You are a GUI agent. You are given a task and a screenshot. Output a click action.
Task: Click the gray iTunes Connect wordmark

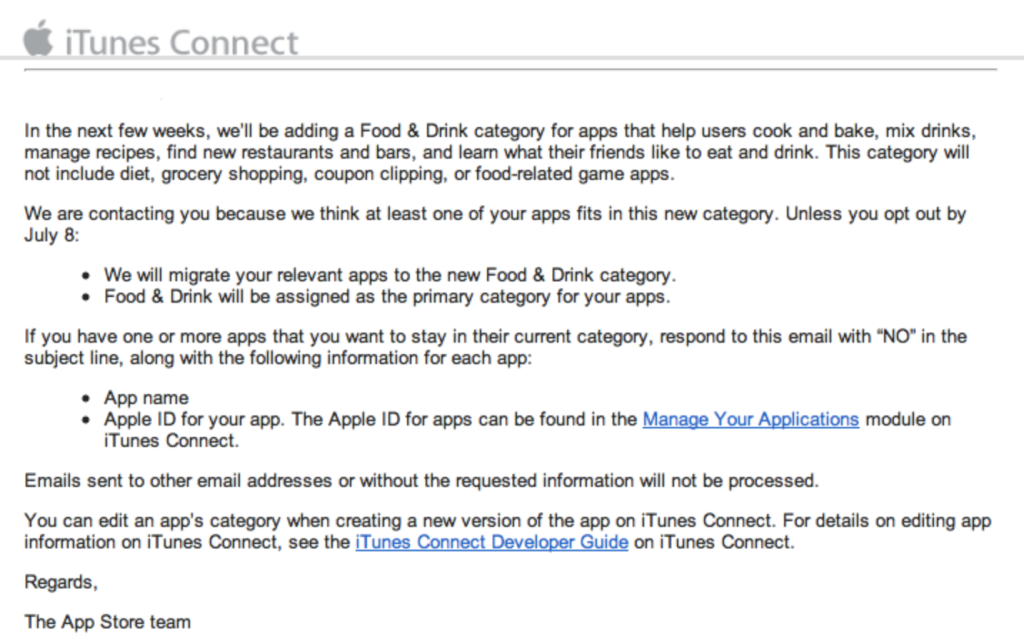pyautogui.click(x=180, y=42)
